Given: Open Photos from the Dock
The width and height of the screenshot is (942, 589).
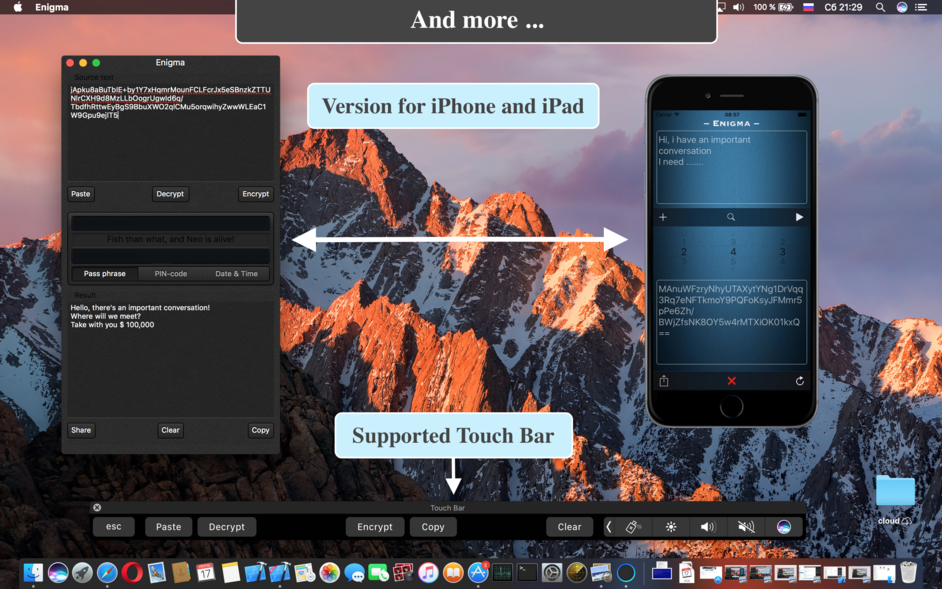Looking at the screenshot, I should (329, 573).
